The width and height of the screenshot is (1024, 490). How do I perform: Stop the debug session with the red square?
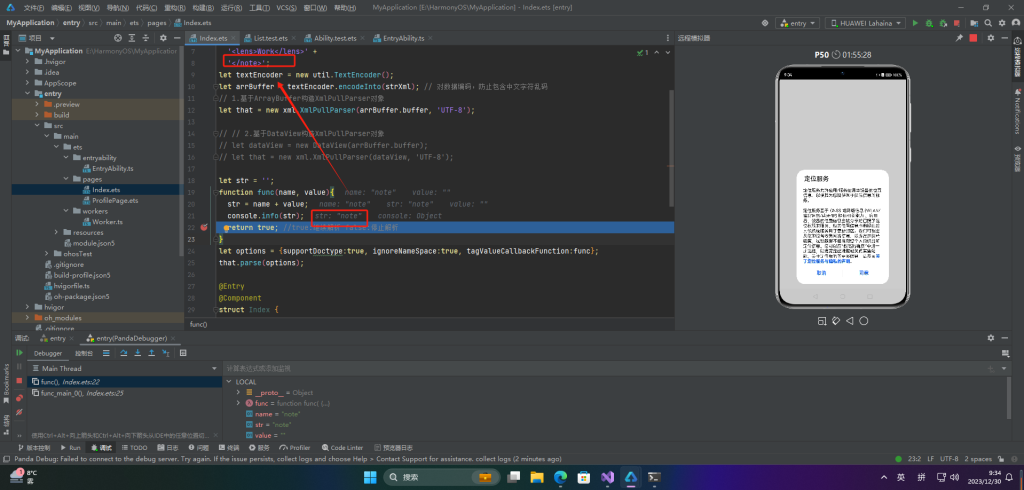[x=18, y=382]
